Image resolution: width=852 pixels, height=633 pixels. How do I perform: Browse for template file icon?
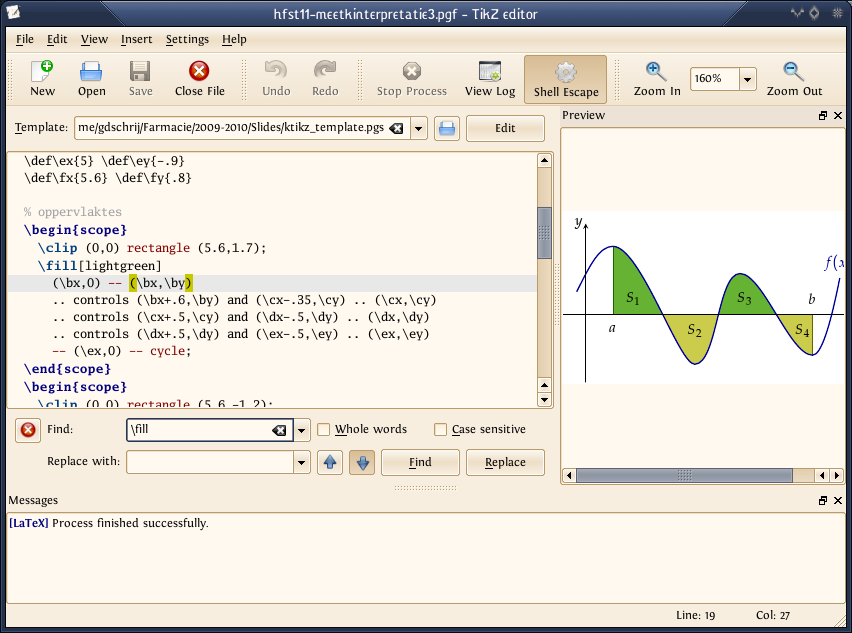click(x=446, y=129)
